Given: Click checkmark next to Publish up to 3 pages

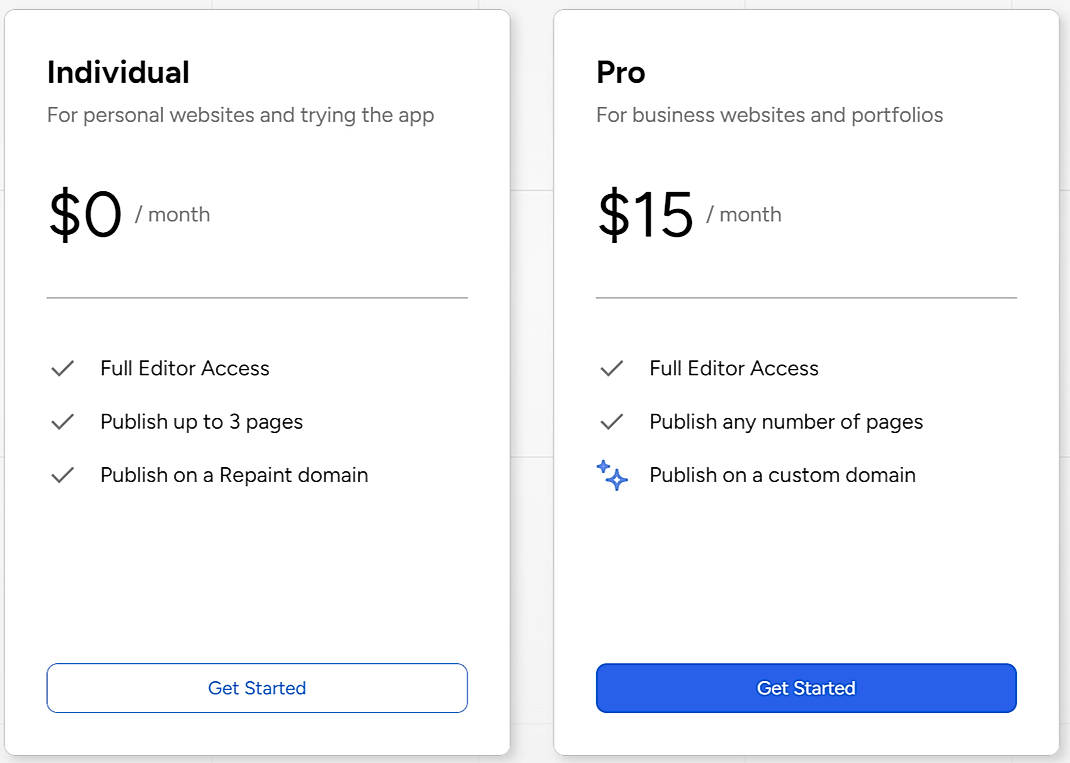Looking at the screenshot, I should coord(62,422).
